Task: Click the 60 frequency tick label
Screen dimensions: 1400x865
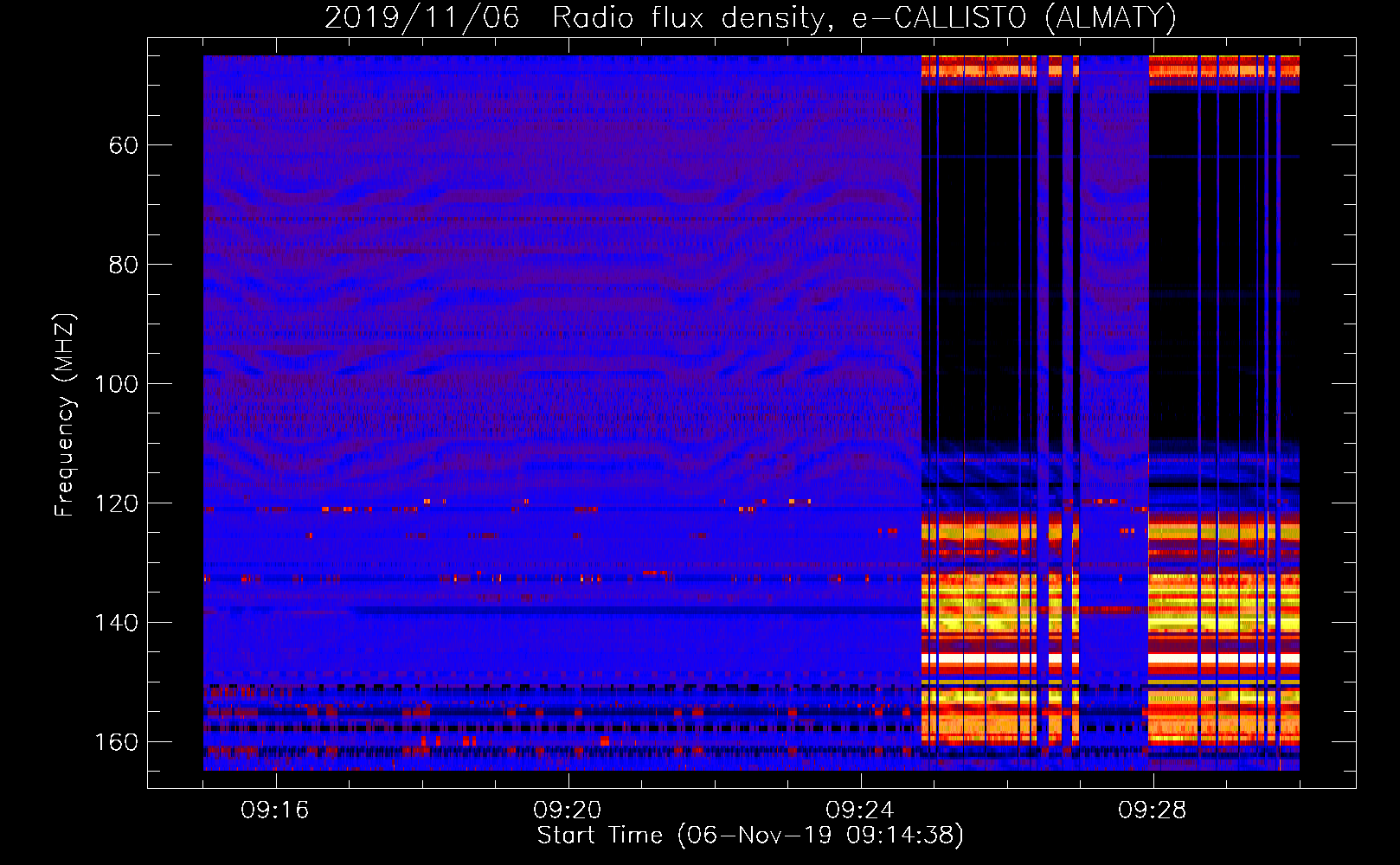Action: [124, 145]
